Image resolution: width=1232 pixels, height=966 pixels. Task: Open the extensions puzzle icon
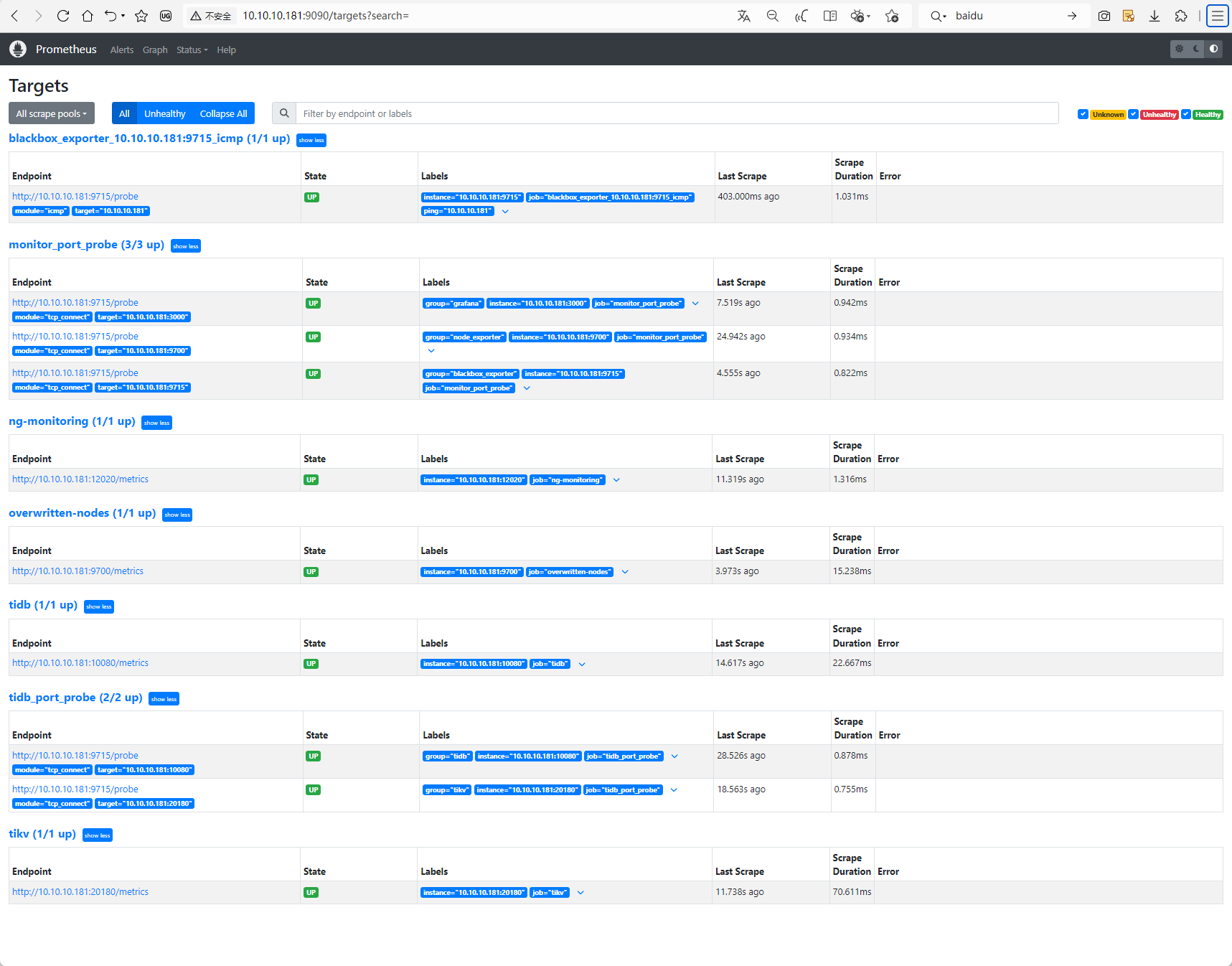(1181, 16)
